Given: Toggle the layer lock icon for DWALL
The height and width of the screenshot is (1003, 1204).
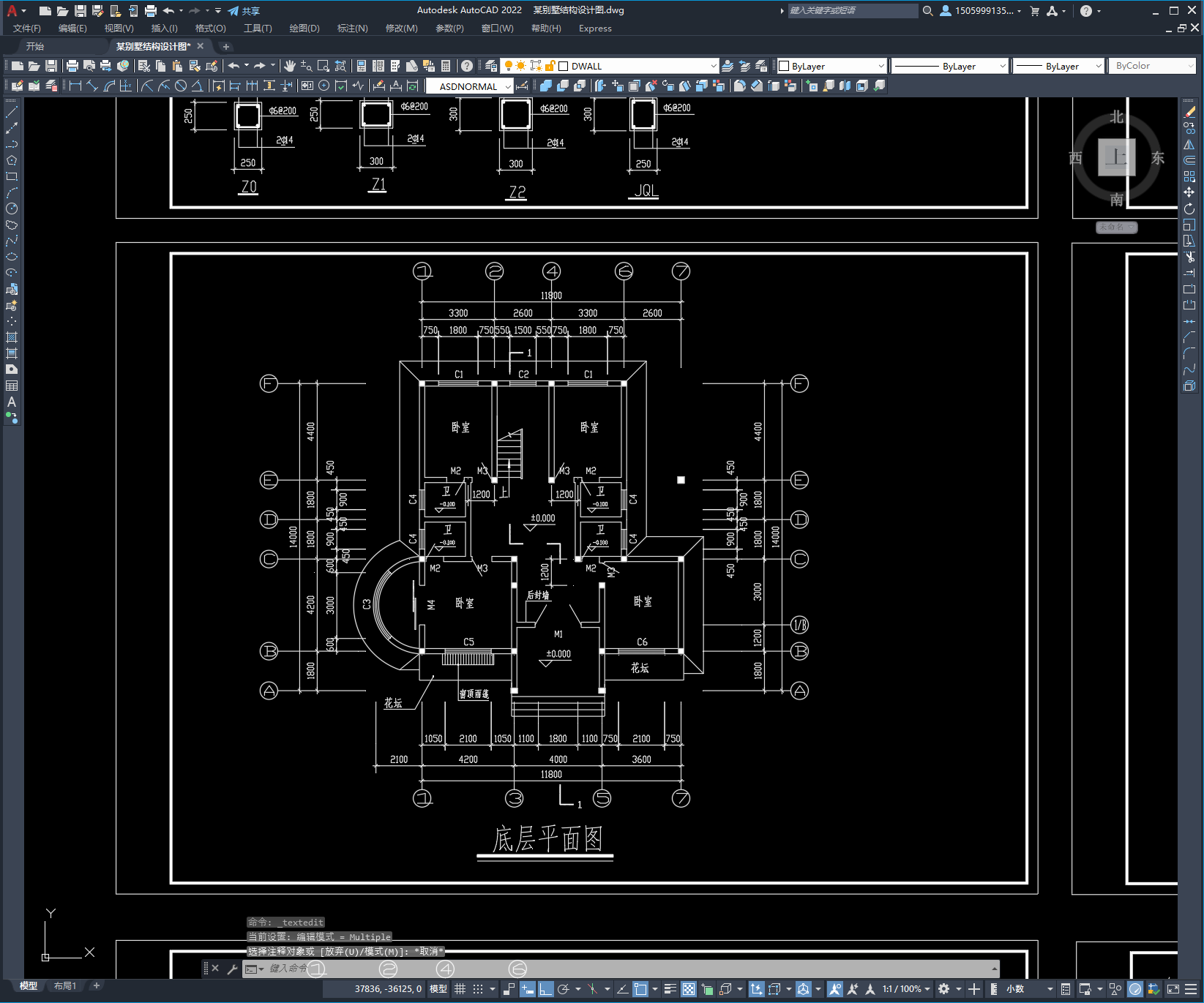Looking at the screenshot, I should coord(550,66).
